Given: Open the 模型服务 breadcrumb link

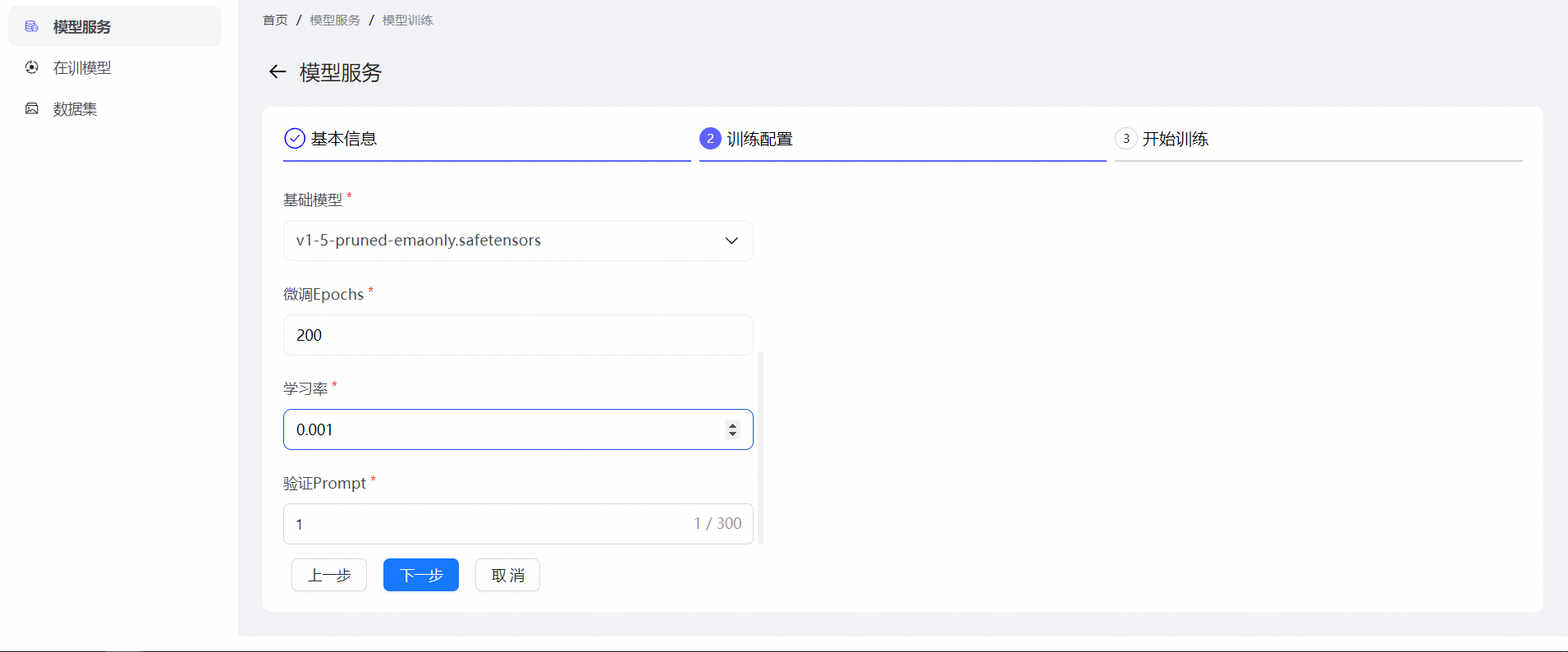Looking at the screenshot, I should [335, 20].
